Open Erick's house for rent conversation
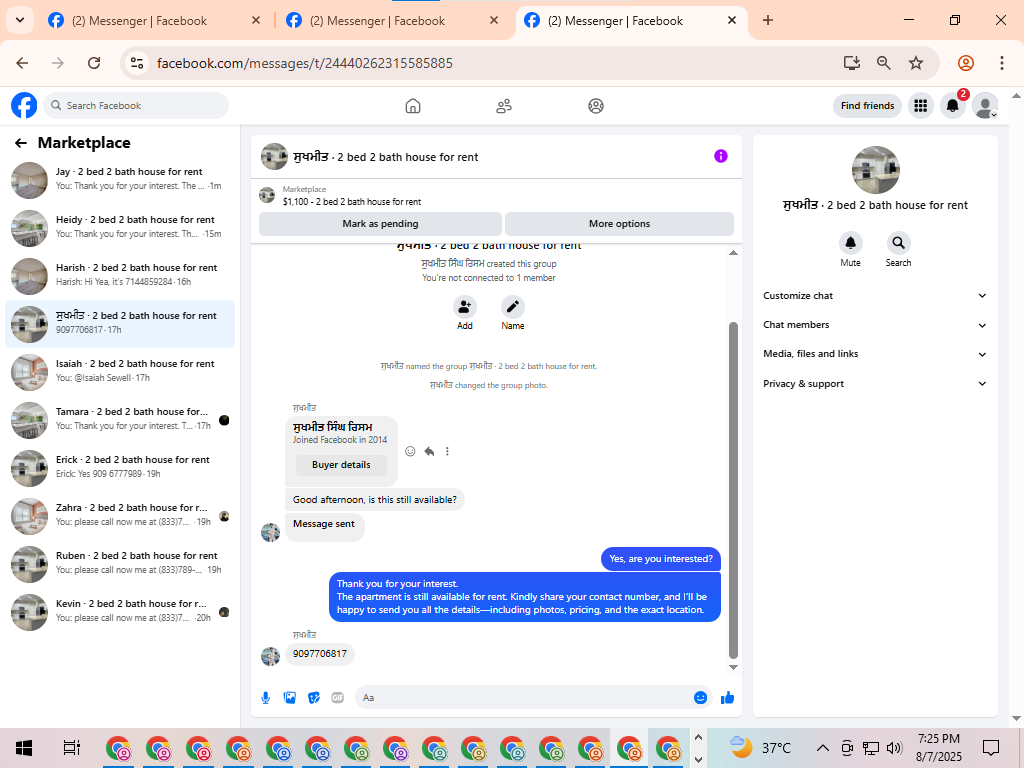 pos(120,468)
